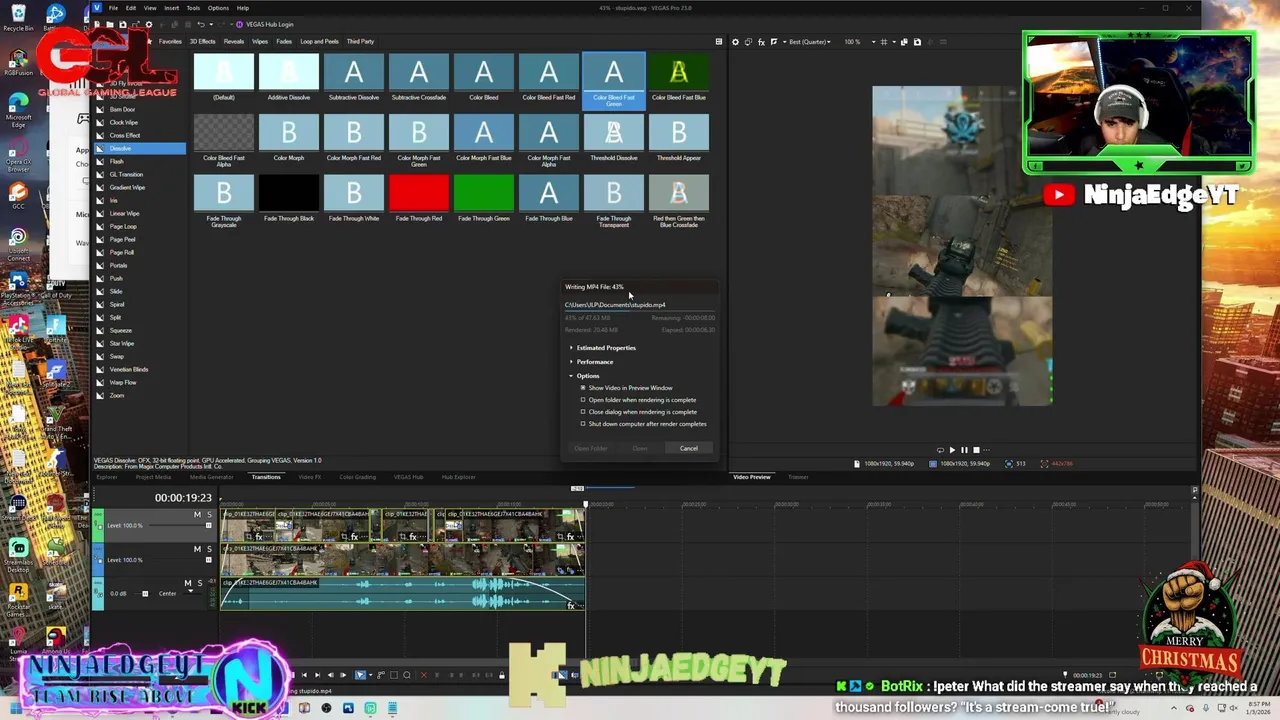This screenshot has width=1280, height=720.
Task: Switch to the Third Party tab
Action: tap(360, 42)
